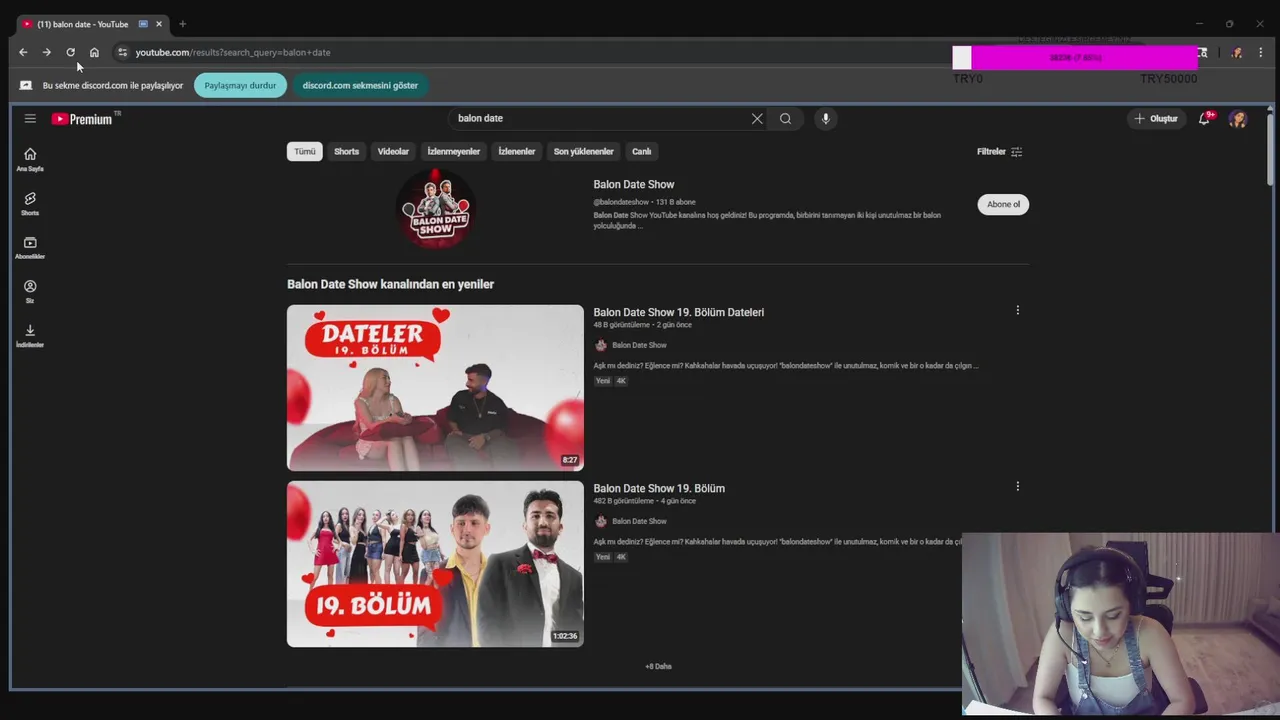Open channel link under the 482 B görüntüleme video
This screenshot has width=1280, height=720.
coord(639,521)
